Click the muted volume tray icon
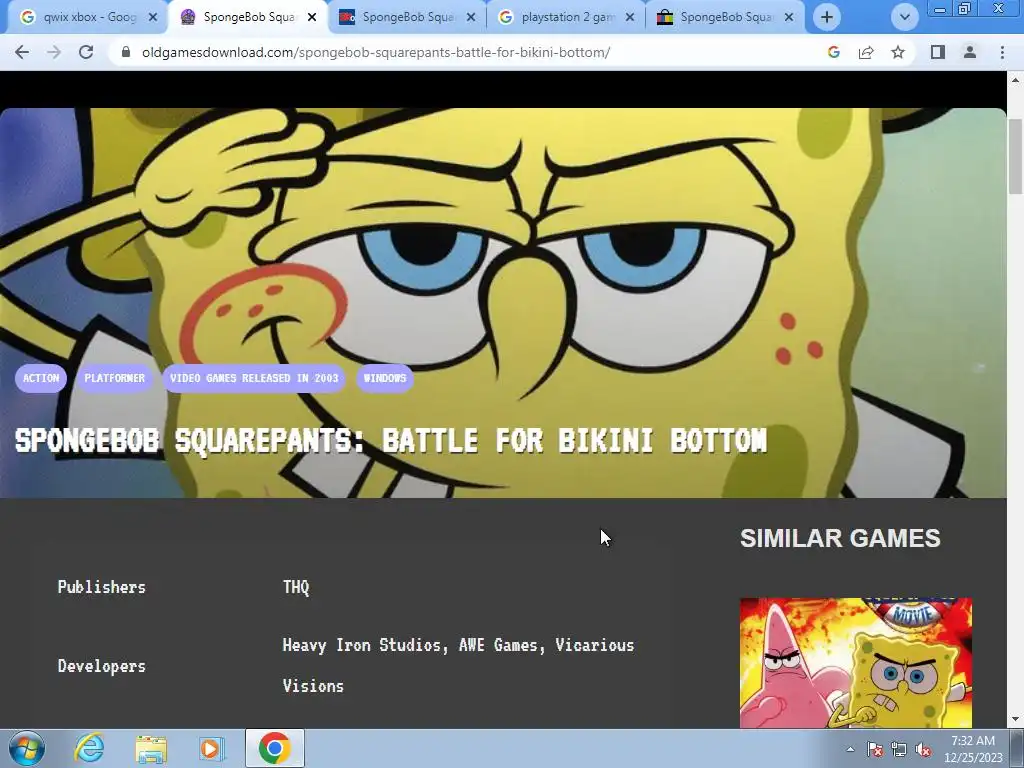This screenshot has height=768, width=1024. tap(923, 750)
